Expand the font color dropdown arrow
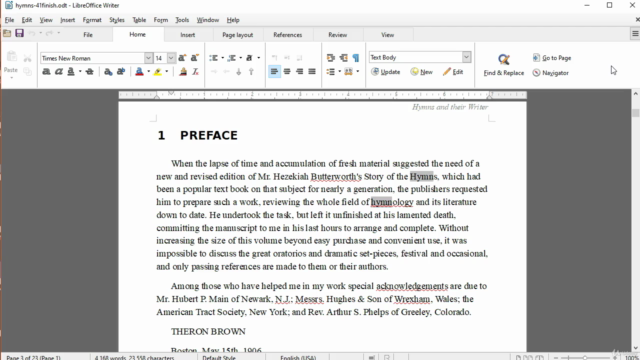The image size is (640, 360). pos(149,72)
